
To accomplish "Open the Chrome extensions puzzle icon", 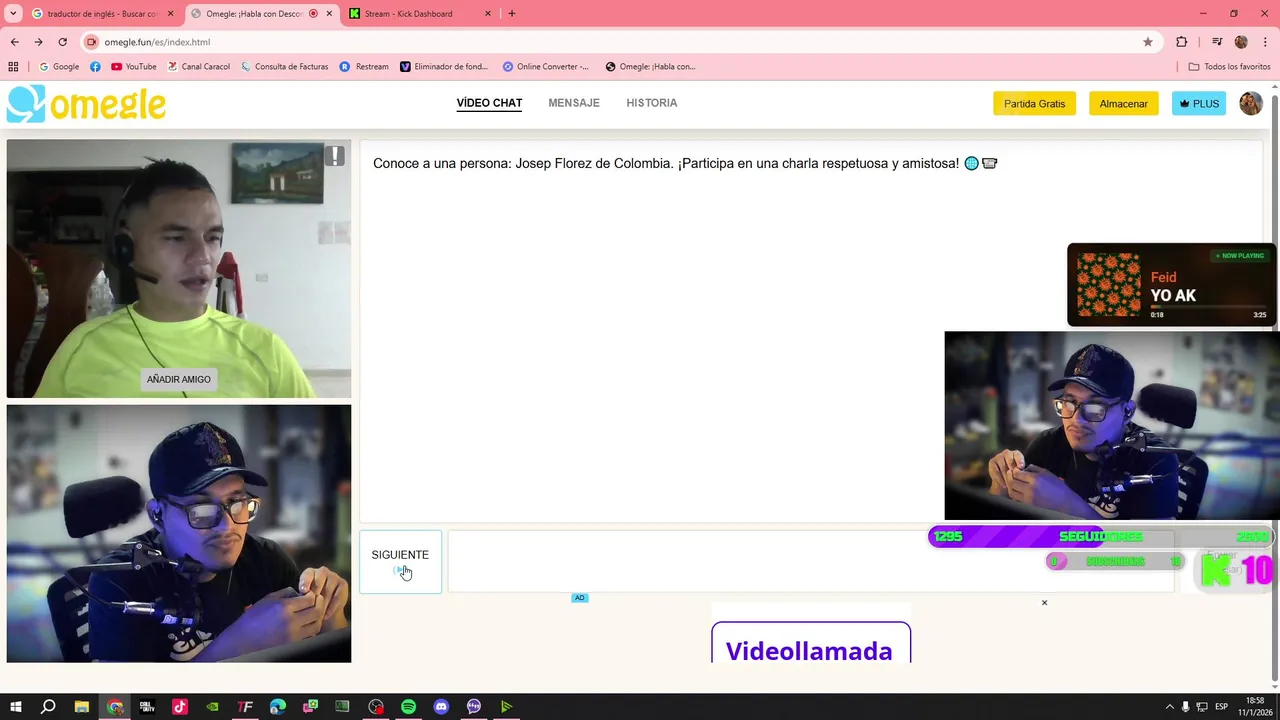I will coord(1182,42).
